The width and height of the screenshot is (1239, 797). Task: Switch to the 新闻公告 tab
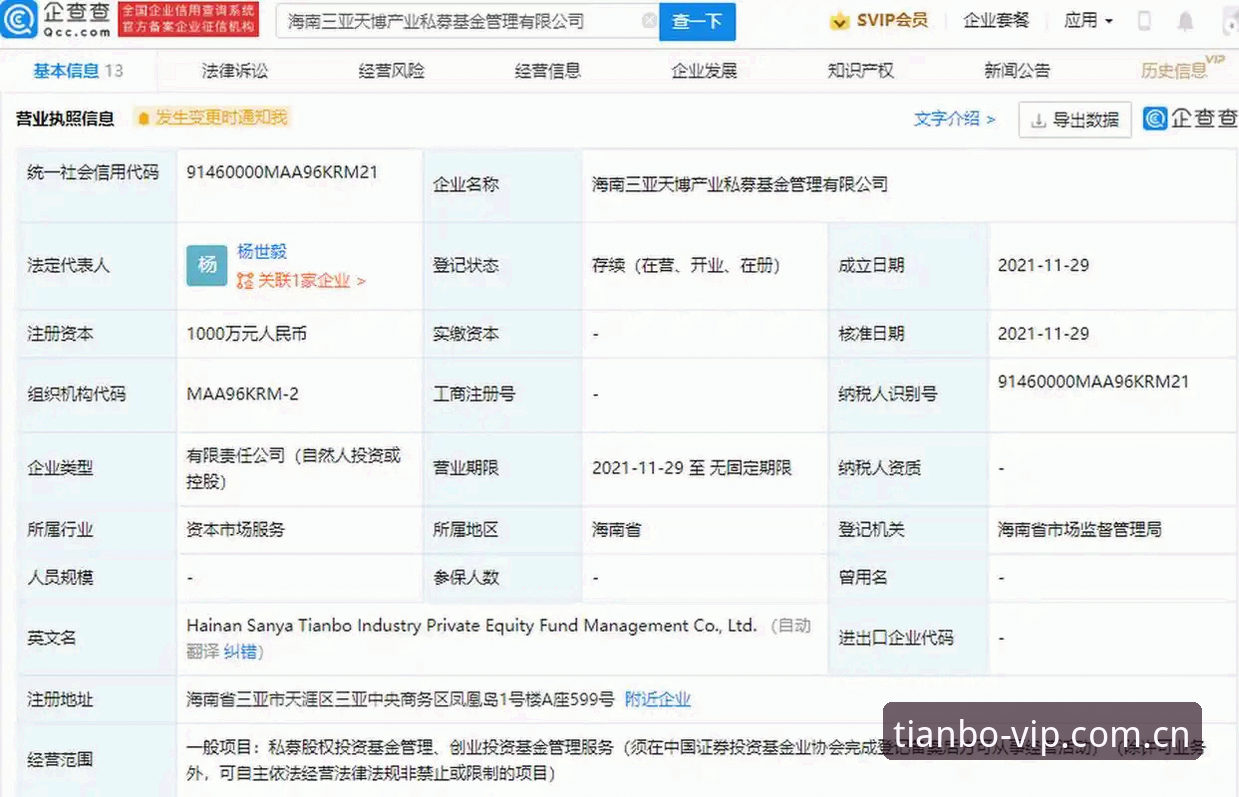(x=1017, y=70)
